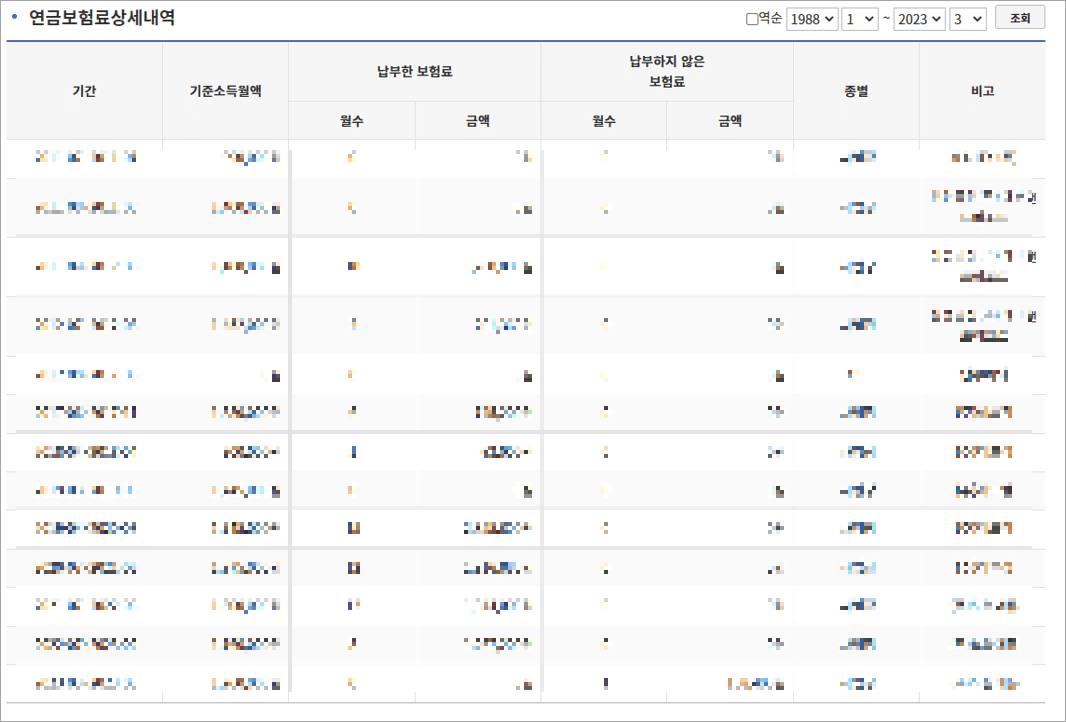The width and height of the screenshot is (1066, 722).
Task: Click the 납부한 보험료 header cell
Action: click(x=415, y=70)
